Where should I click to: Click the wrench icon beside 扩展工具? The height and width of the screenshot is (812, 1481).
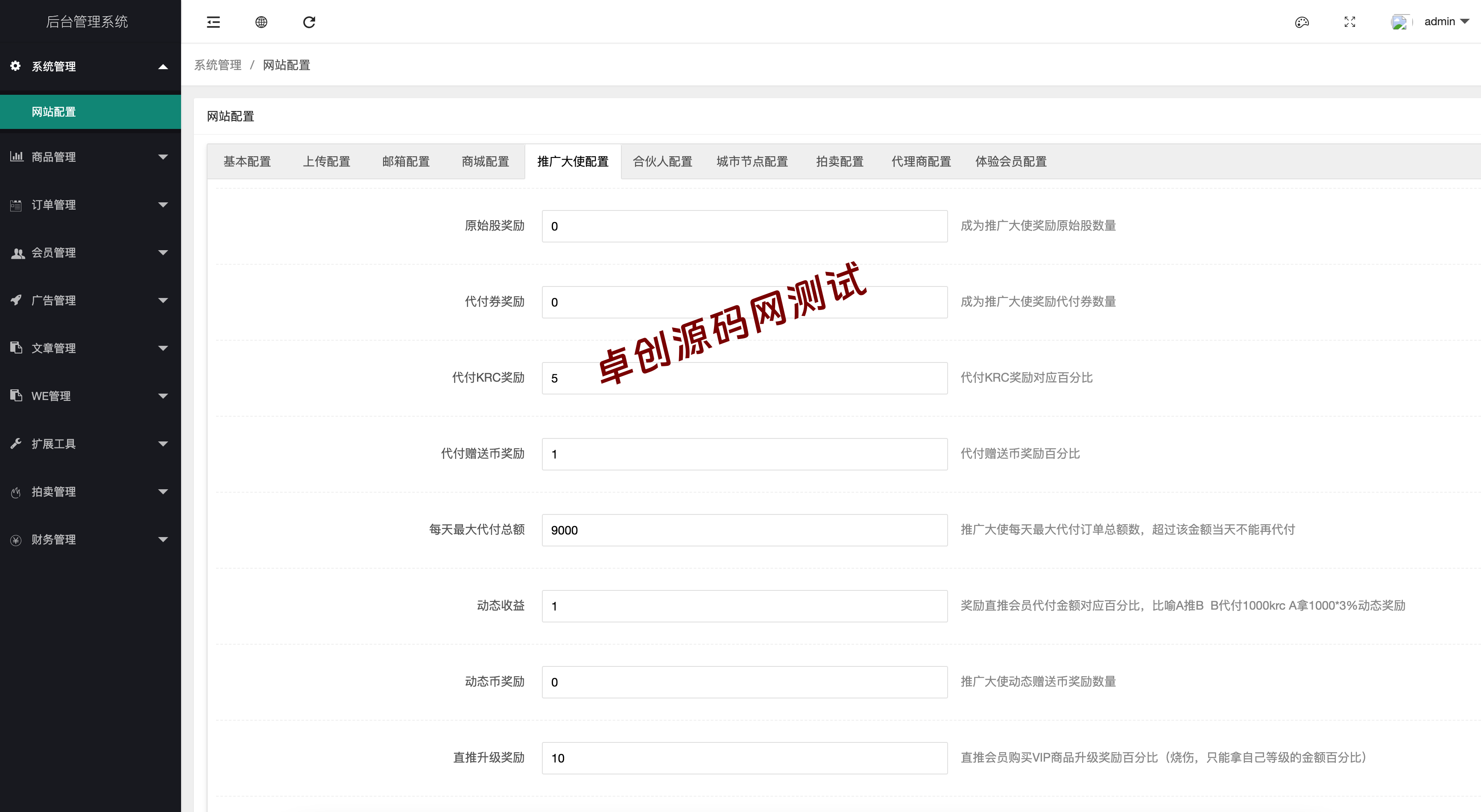click(x=15, y=443)
